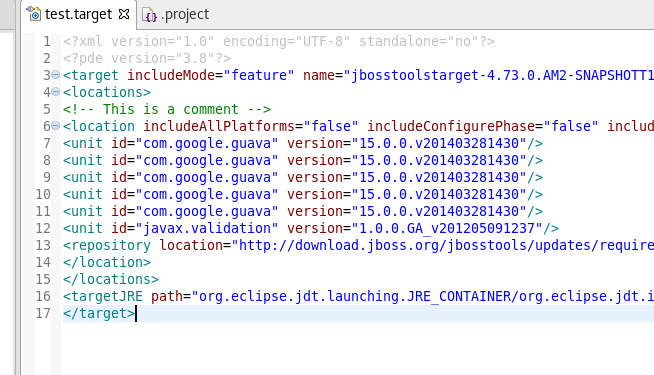Click the target file icon on test.target tab

pos(34,14)
